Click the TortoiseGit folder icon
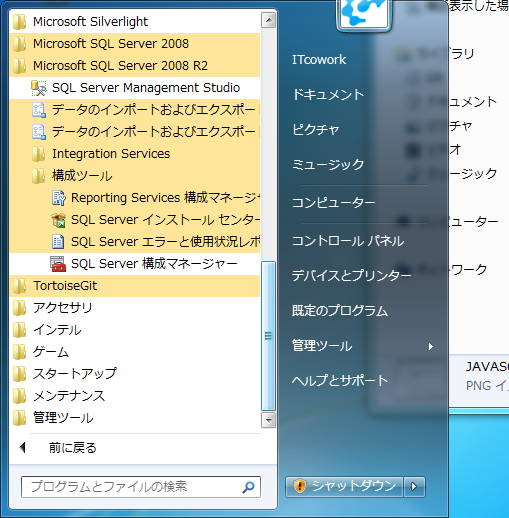The image size is (509, 518). pyautogui.click(x=20, y=286)
